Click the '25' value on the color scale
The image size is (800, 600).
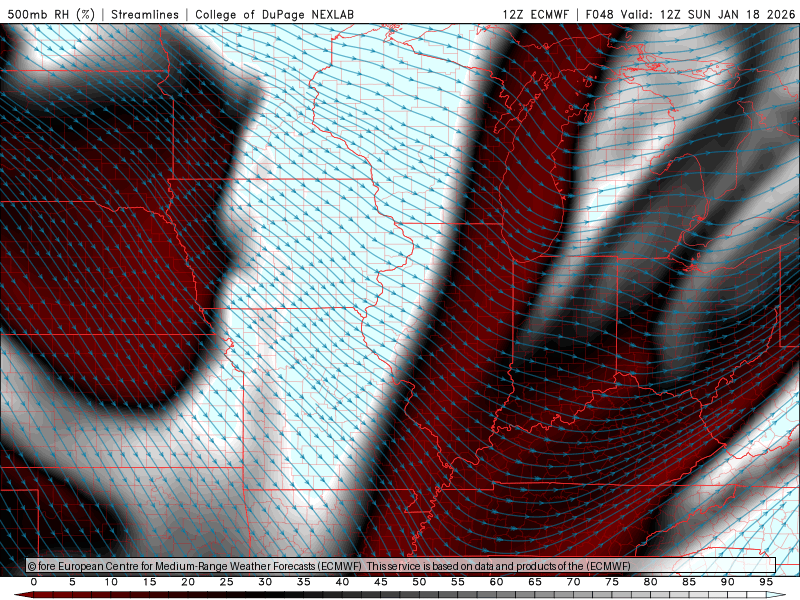point(227,582)
